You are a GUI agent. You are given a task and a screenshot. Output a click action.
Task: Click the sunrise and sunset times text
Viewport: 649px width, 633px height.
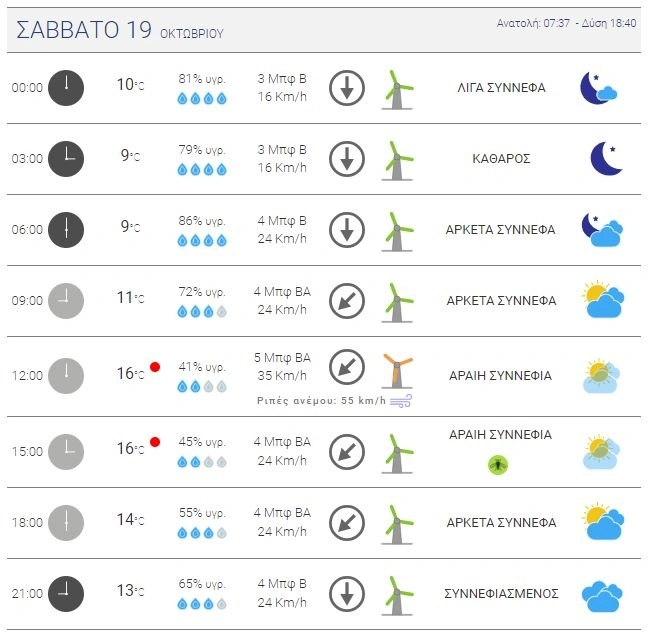coord(567,23)
